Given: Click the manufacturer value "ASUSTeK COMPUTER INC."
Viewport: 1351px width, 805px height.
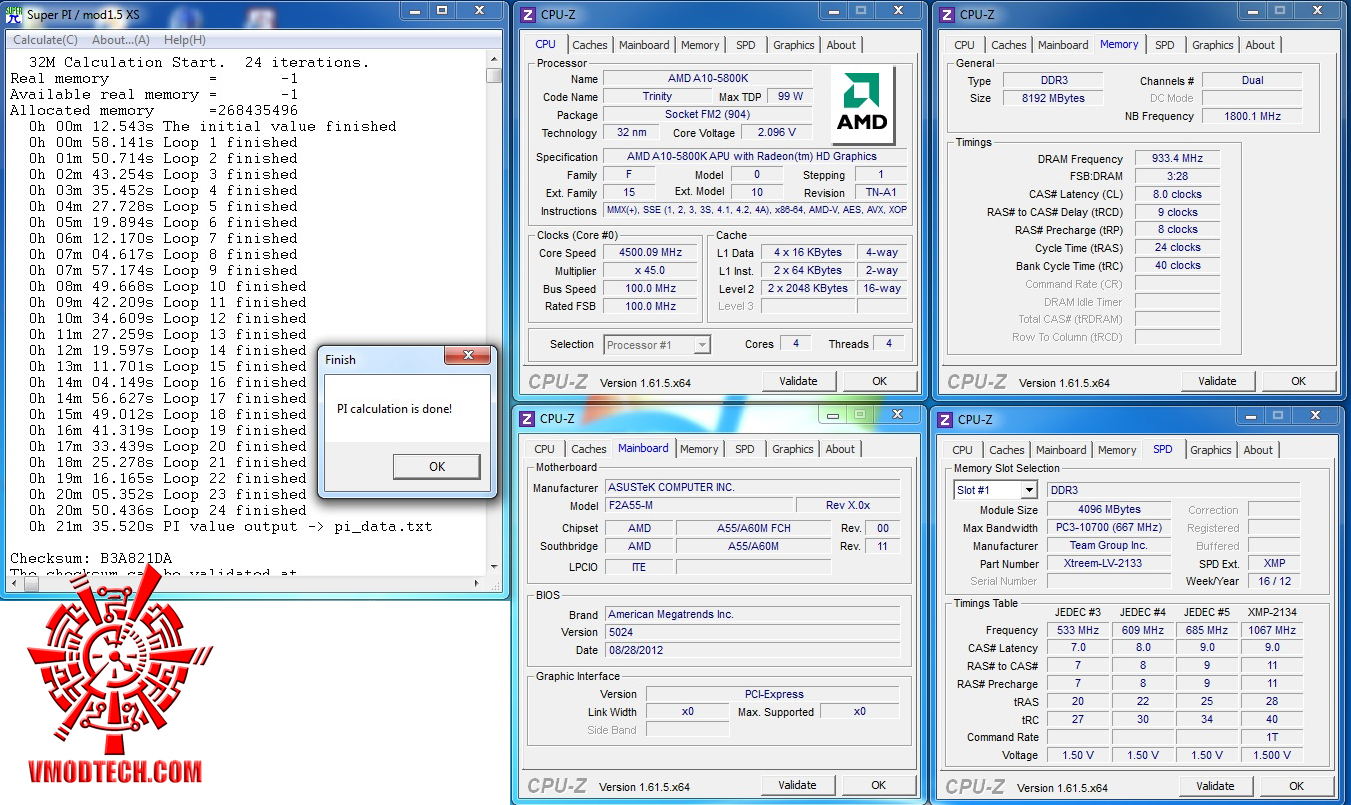Looking at the screenshot, I should pyautogui.click(x=753, y=487).
